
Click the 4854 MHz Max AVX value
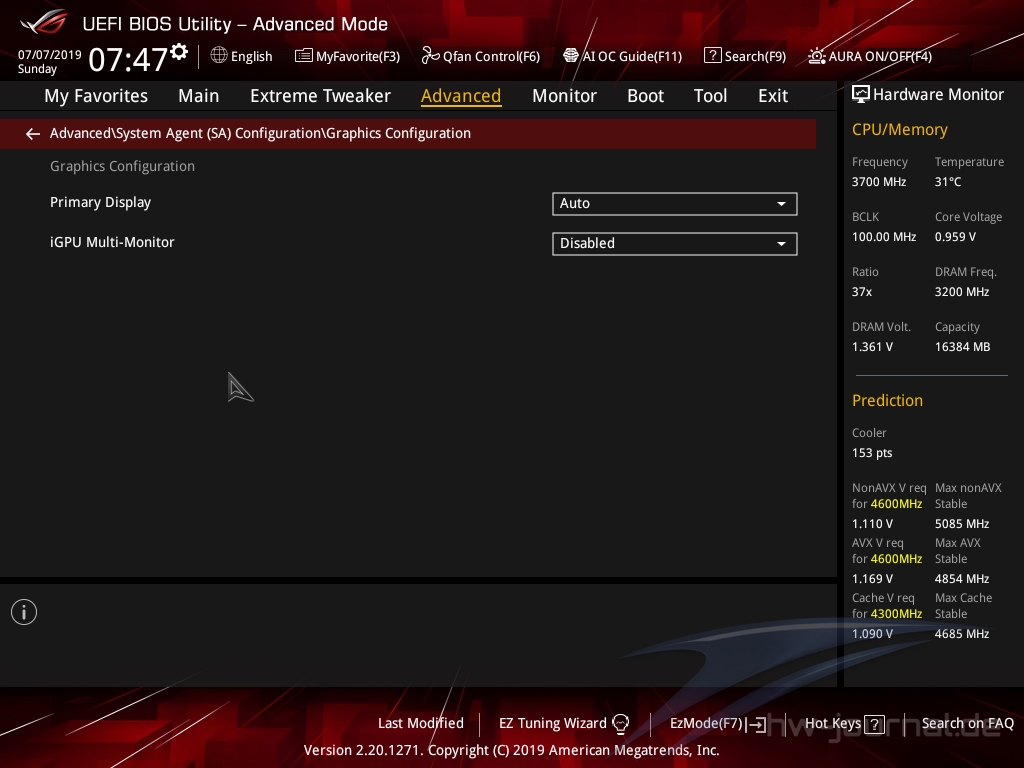[961, 579]
